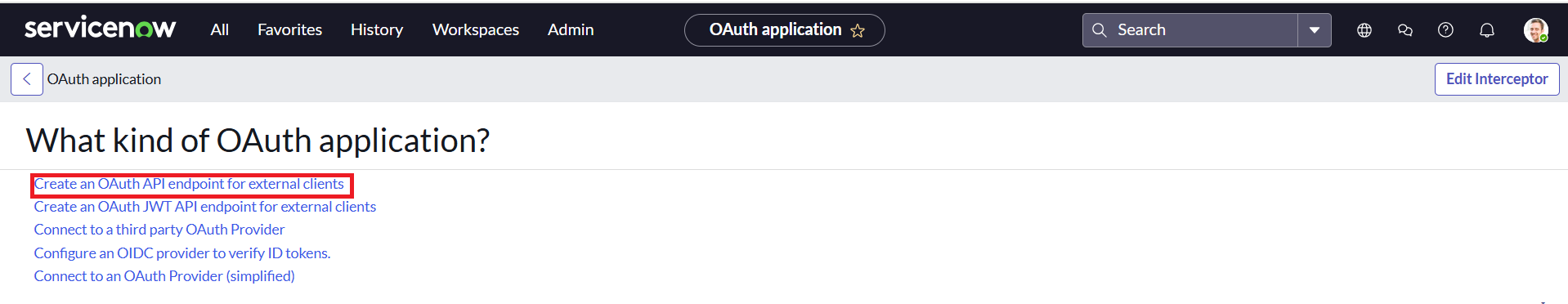The image size is (1568, 304).
Task: Expand the search scope dropdown arrow
Action: pyautogui.click(x=1315, y=30)
